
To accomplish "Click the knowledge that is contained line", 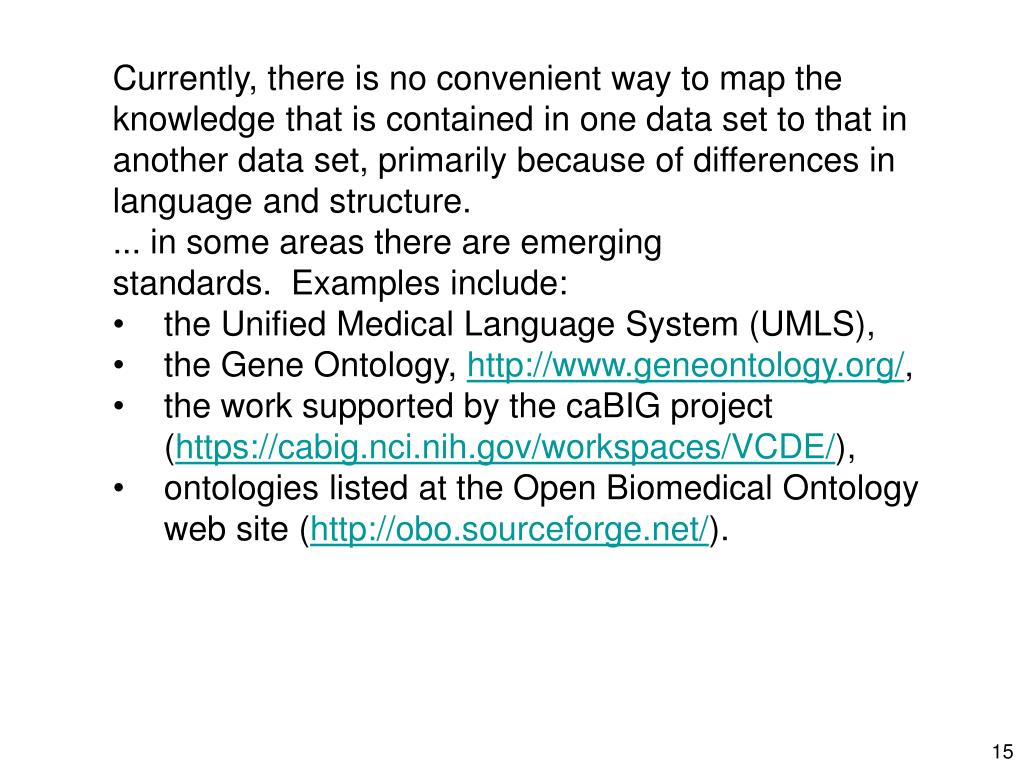I will [509, 120].
